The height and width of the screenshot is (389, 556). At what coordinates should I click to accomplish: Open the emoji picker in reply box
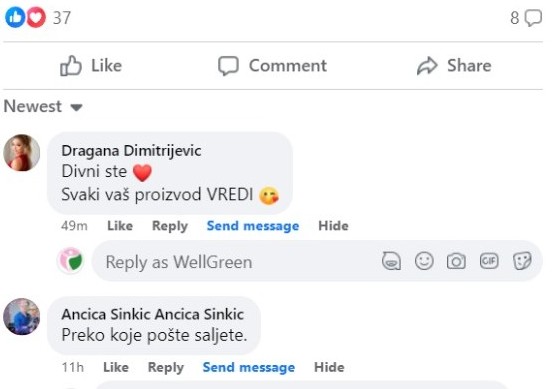pos(424,261)
